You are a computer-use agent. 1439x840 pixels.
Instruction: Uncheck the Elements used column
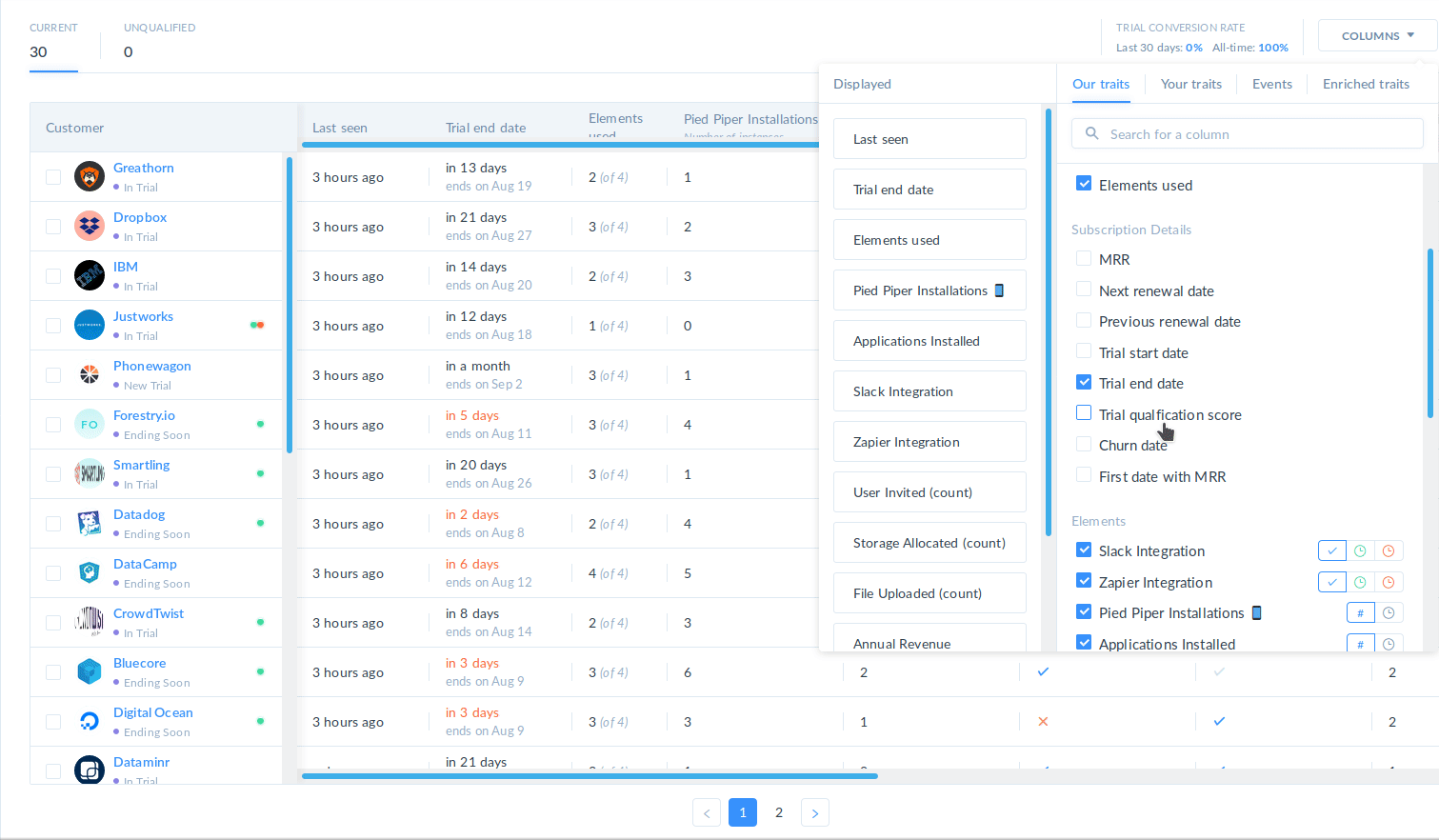pos(1084,184)
